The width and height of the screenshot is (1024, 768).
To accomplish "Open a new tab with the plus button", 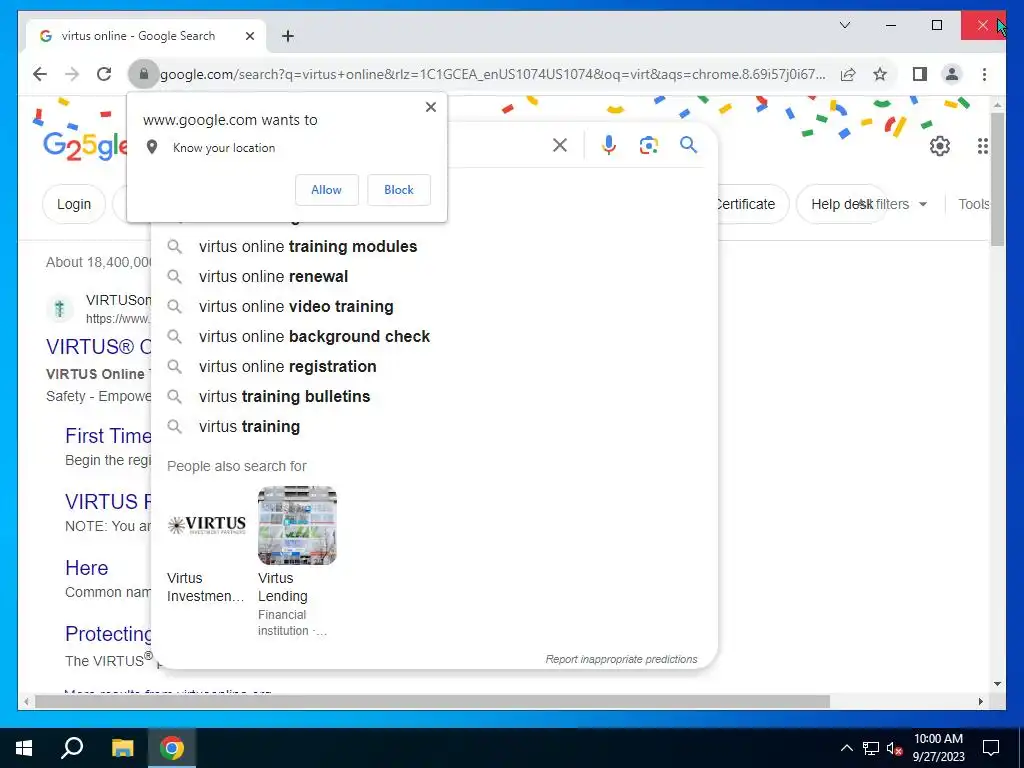I will [288, 36].
